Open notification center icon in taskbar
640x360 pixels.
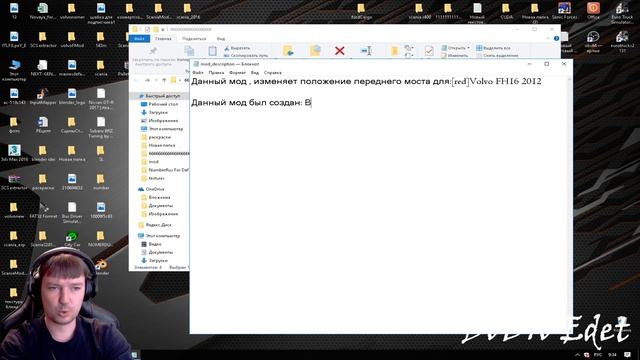click(628, 355)
